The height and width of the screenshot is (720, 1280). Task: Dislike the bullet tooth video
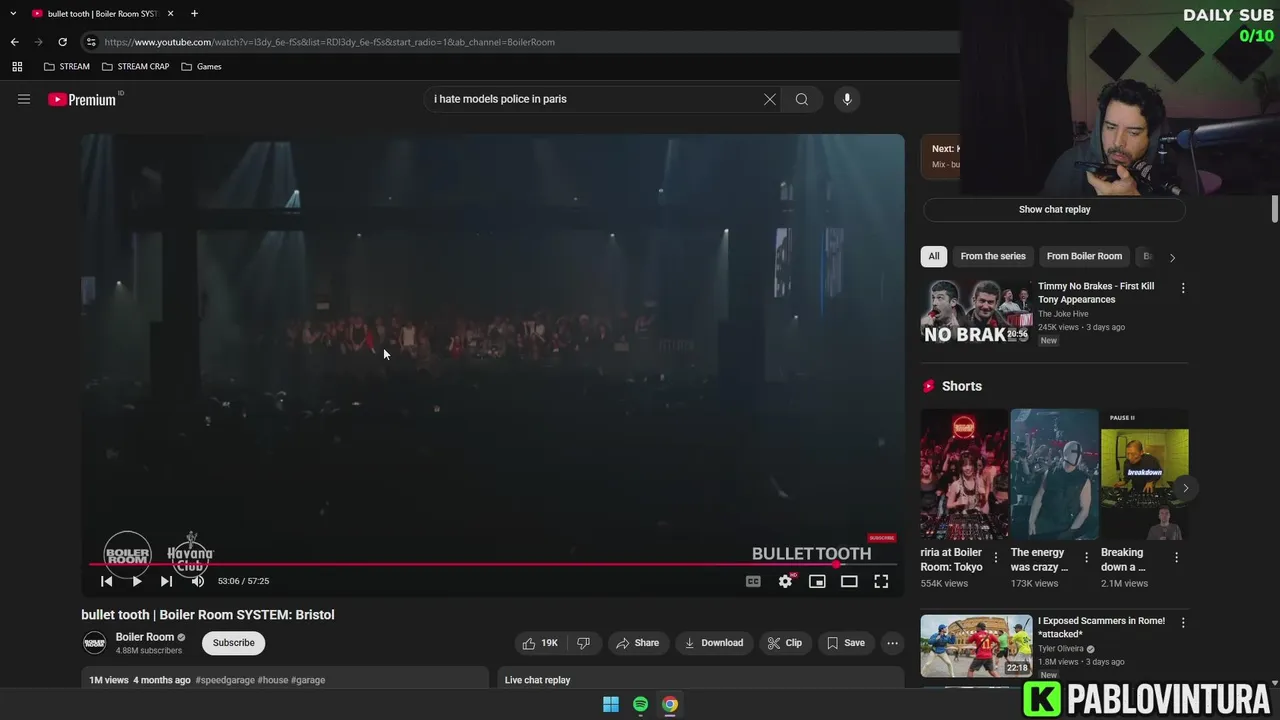583,643
